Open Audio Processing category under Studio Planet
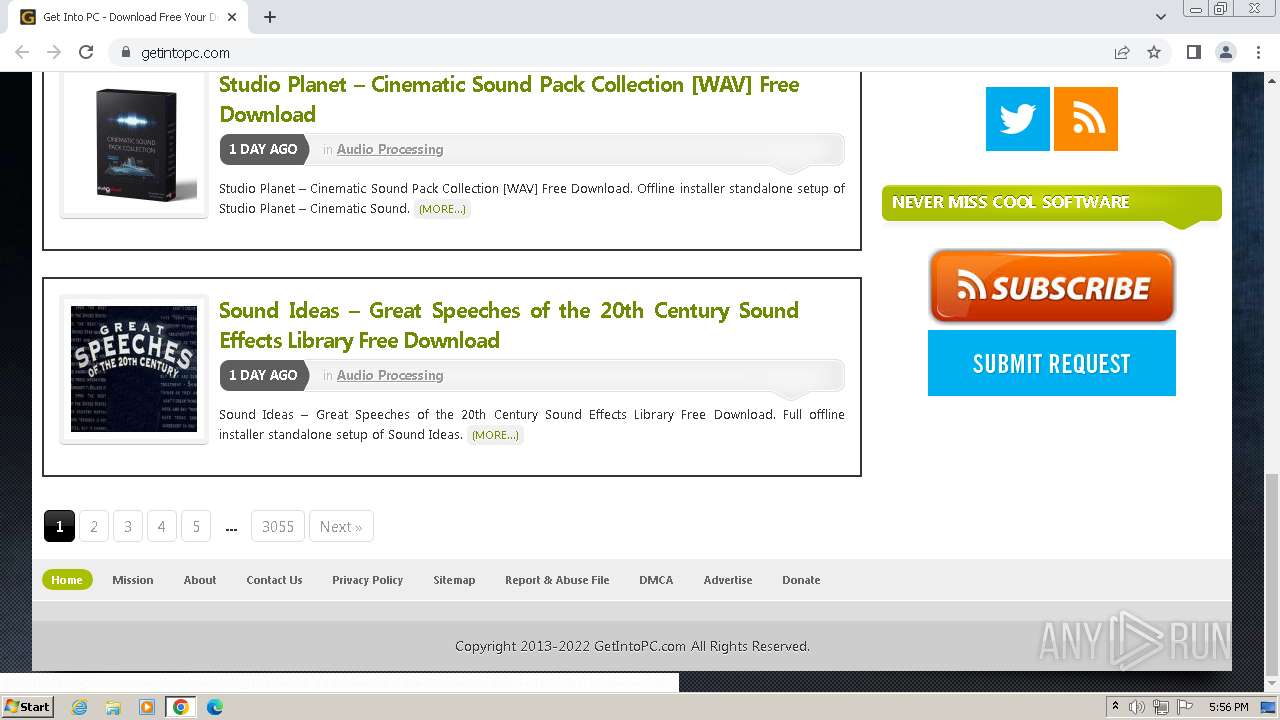The width and height of the screenshot is (1280, 720). pos(390,149)
